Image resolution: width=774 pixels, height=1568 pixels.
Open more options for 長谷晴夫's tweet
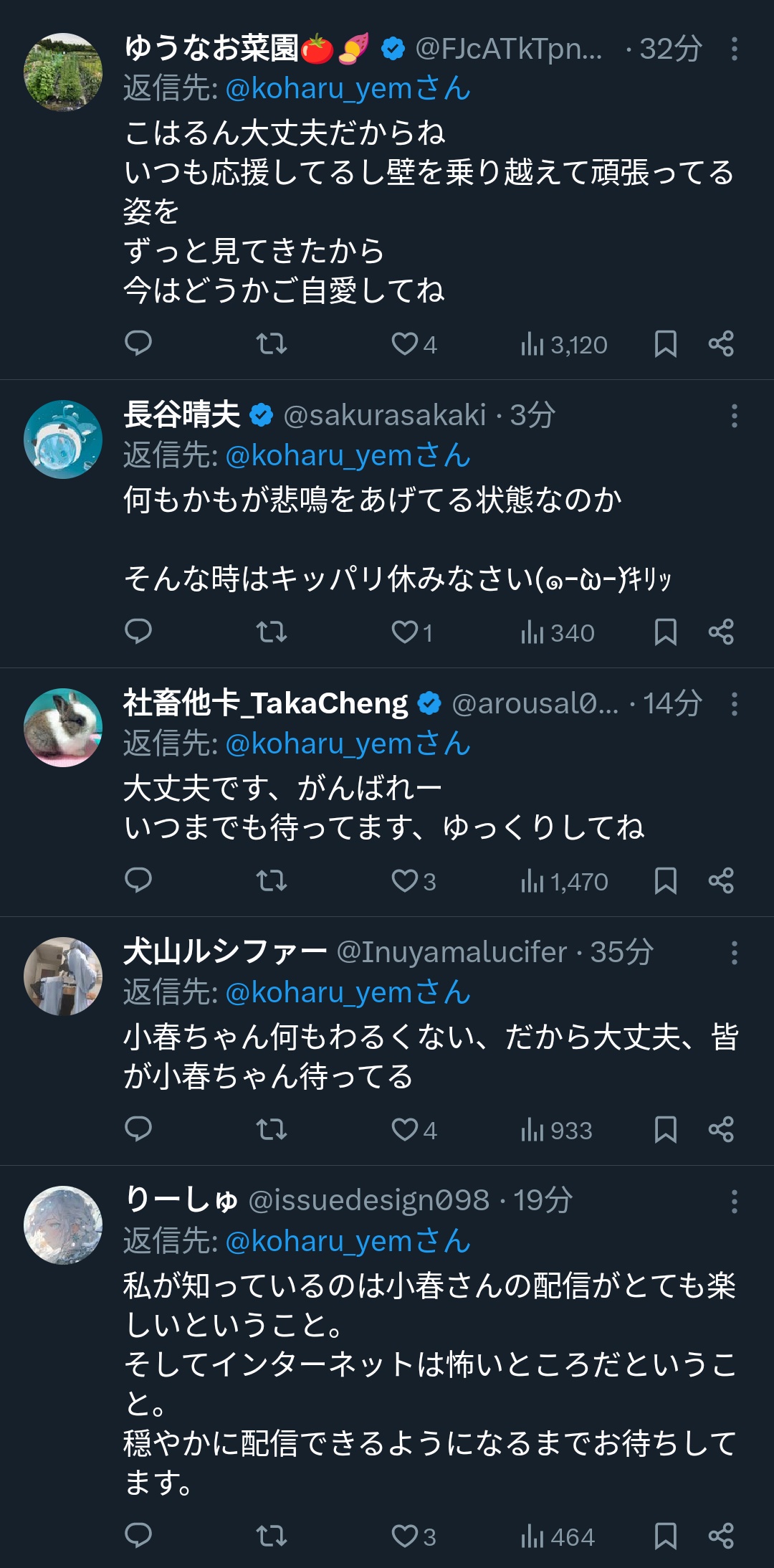(x=734, y=416)
